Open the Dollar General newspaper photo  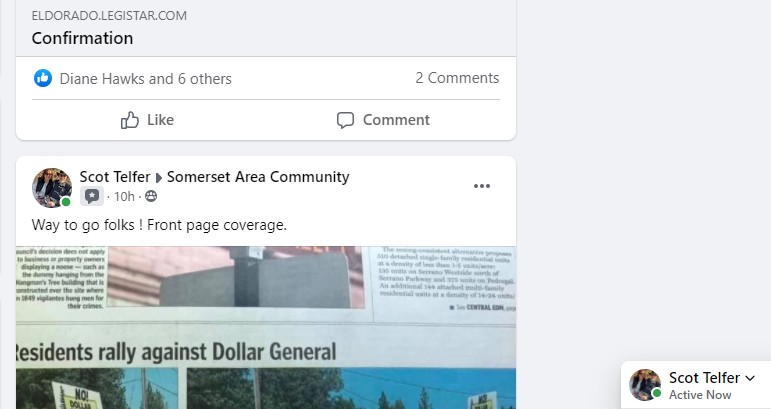pos(266,327)
